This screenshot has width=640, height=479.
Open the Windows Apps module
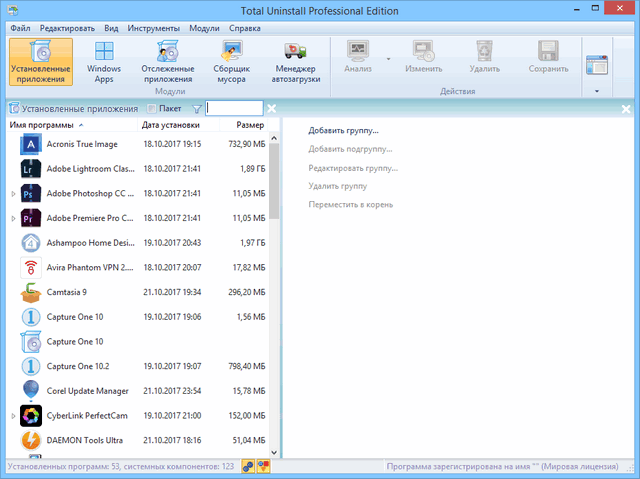[103, 62]
